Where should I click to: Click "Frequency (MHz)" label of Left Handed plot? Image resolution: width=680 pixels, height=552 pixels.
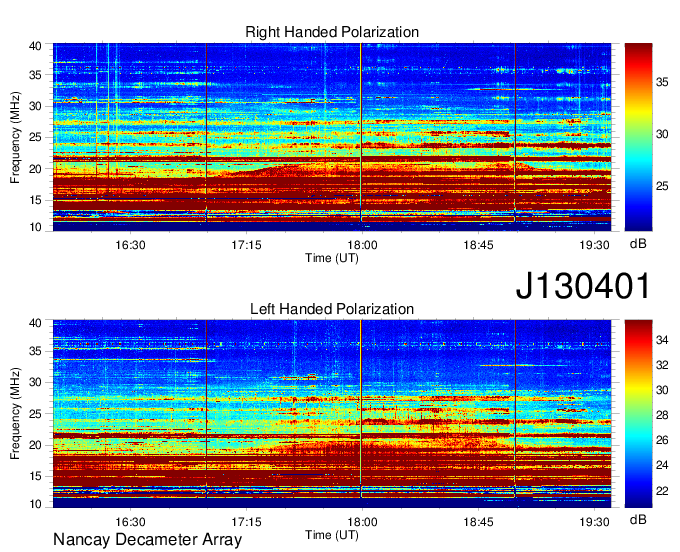(x=16, y=414)
